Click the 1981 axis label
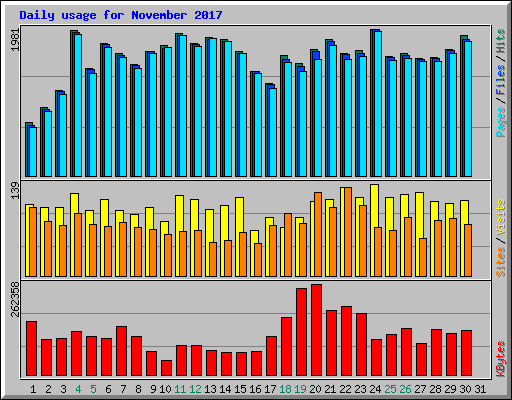Screen dimensions: 512x400 click(15, 40)
